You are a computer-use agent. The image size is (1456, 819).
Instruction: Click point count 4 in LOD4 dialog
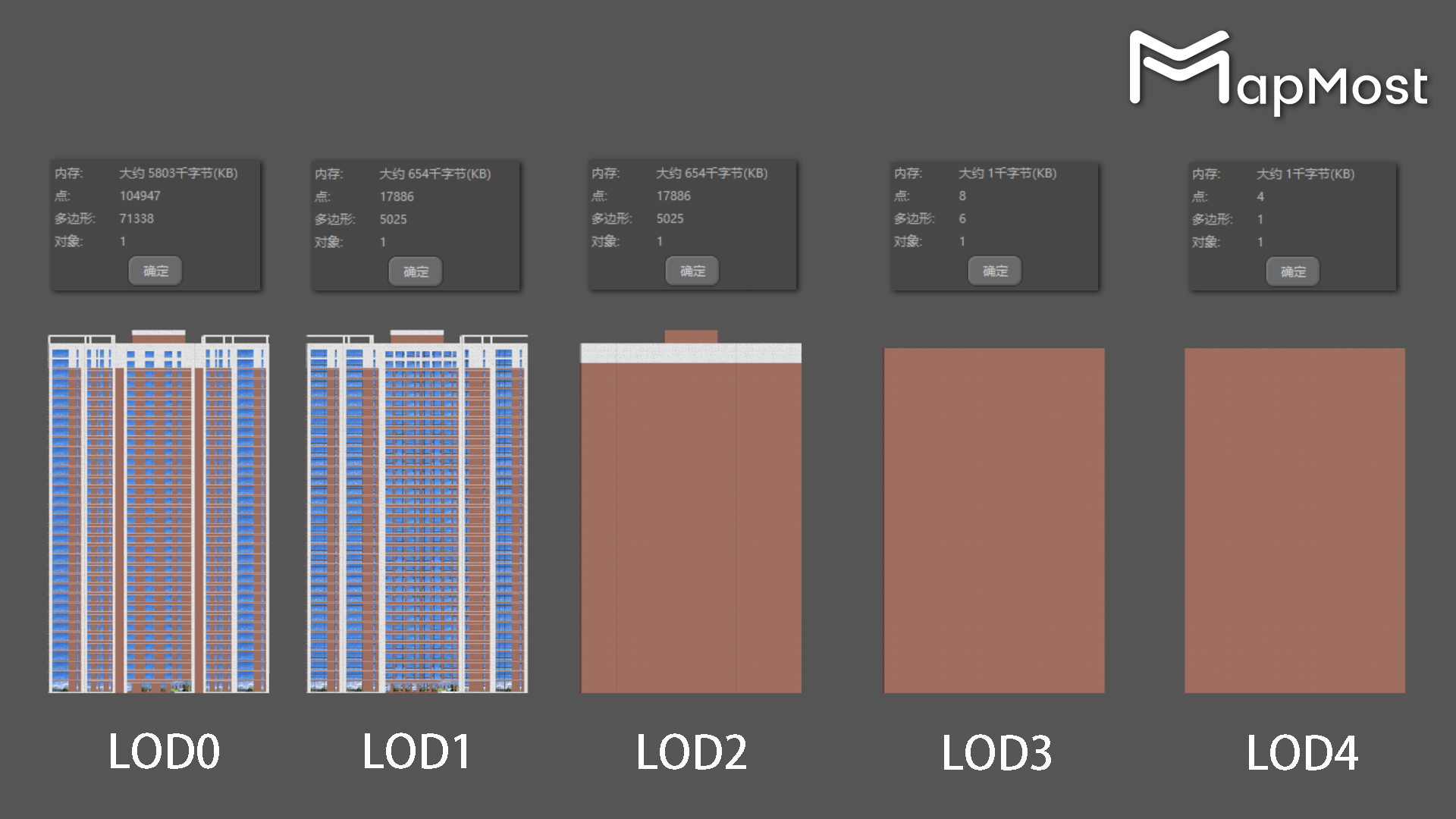coord(1260,196)
